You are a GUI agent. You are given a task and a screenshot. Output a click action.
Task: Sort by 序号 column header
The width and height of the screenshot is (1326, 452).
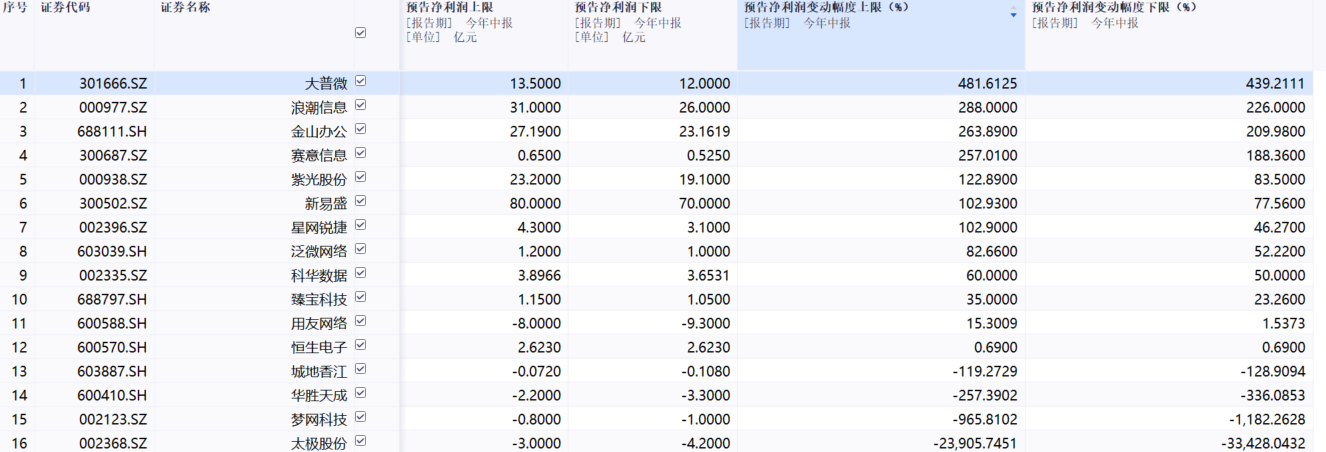click(x=14, y=7)
